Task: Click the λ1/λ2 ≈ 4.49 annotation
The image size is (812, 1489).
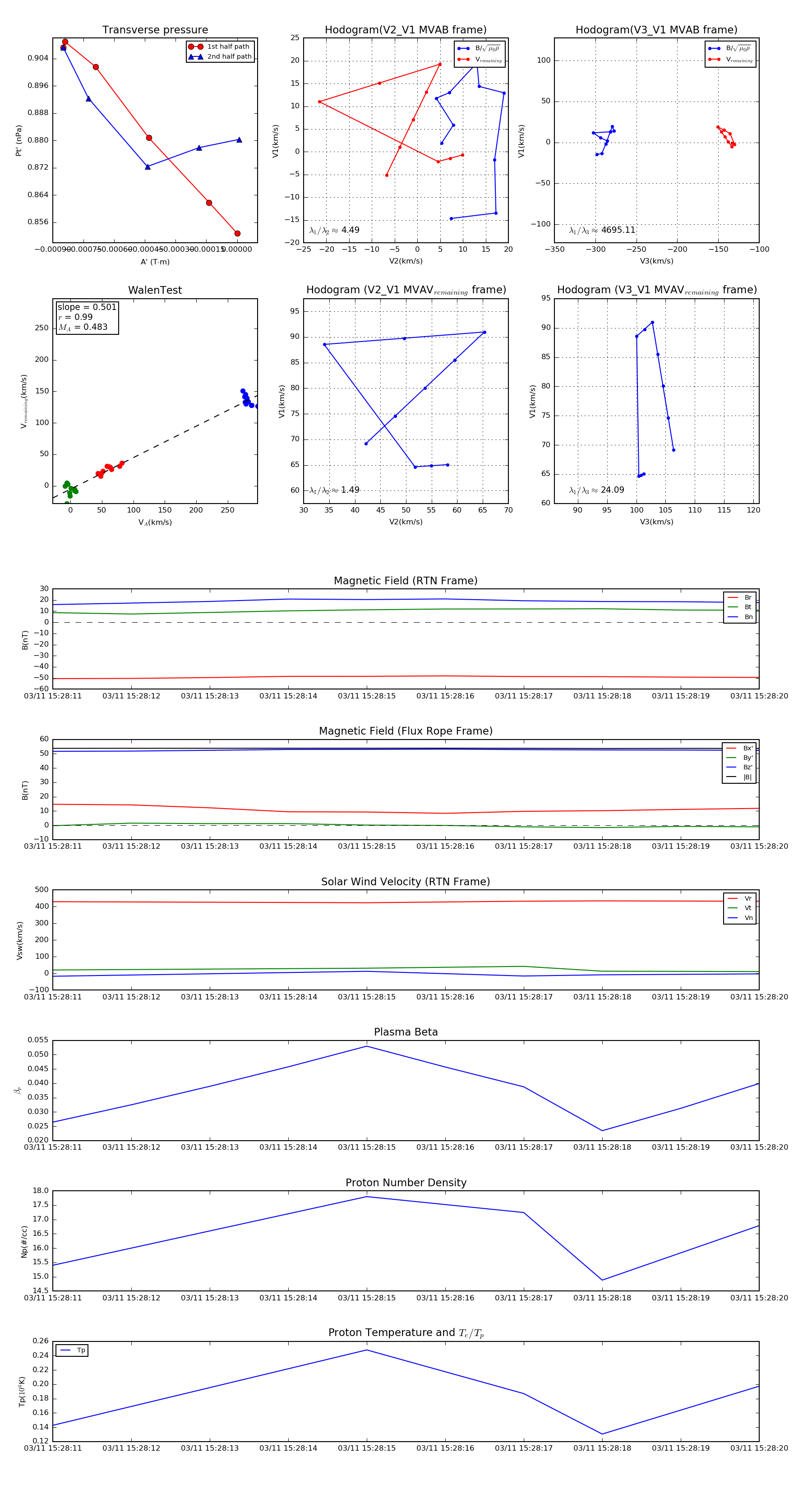Action: tap(335, 230)
